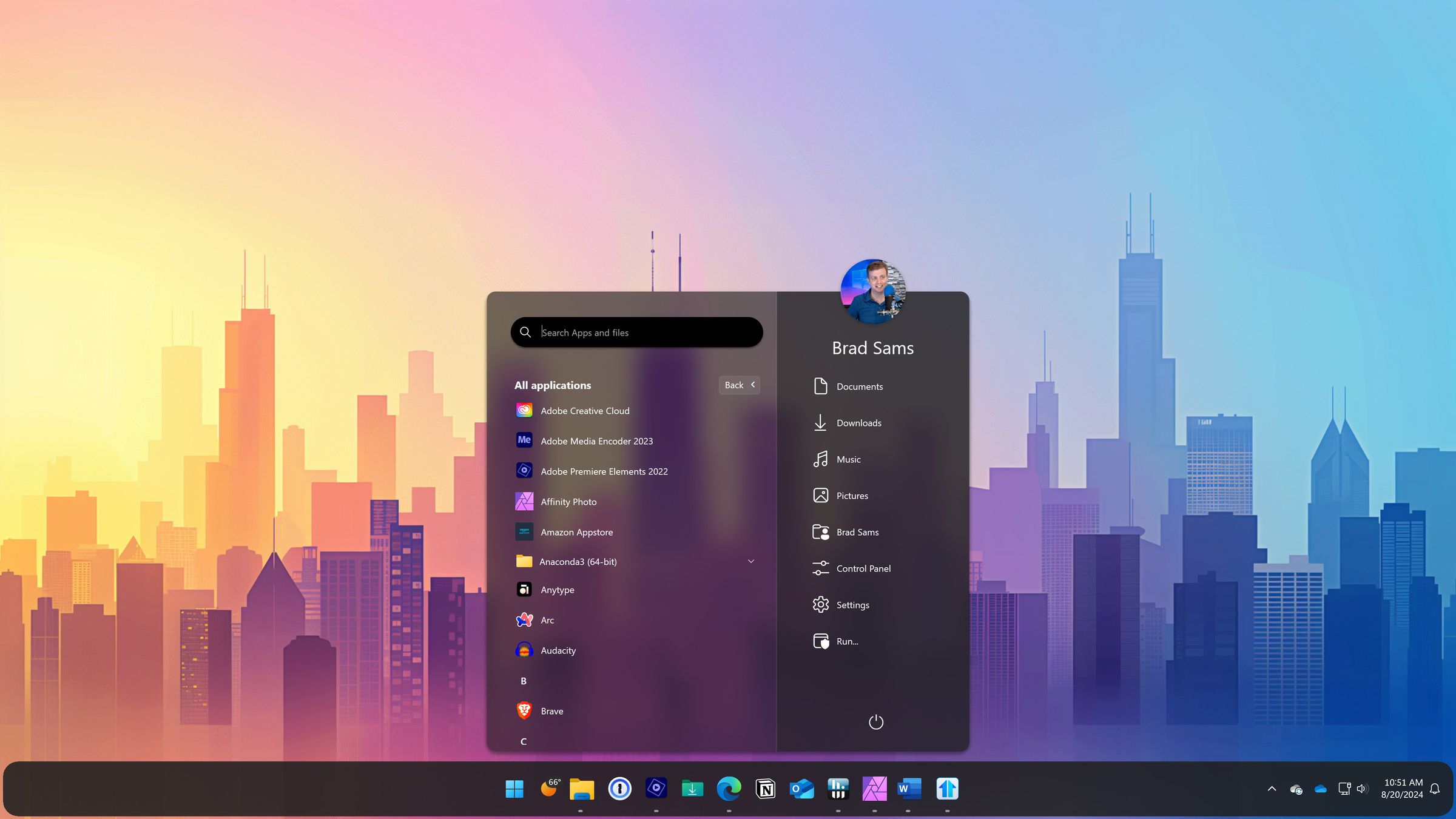Screen dimensions: 1456x819
Task: Launch Microsoft Edge from the taskbar
Action: pos(729,789)
